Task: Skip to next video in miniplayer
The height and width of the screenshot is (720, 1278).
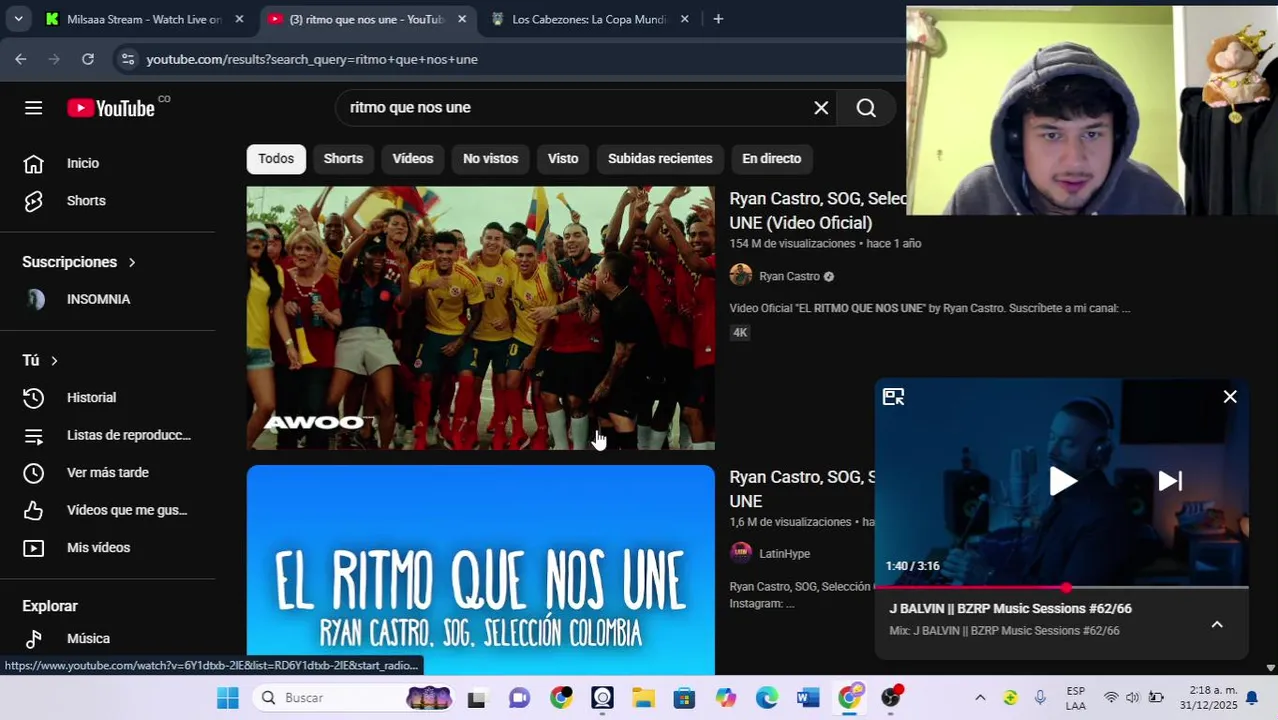Action: (1170, 481)
